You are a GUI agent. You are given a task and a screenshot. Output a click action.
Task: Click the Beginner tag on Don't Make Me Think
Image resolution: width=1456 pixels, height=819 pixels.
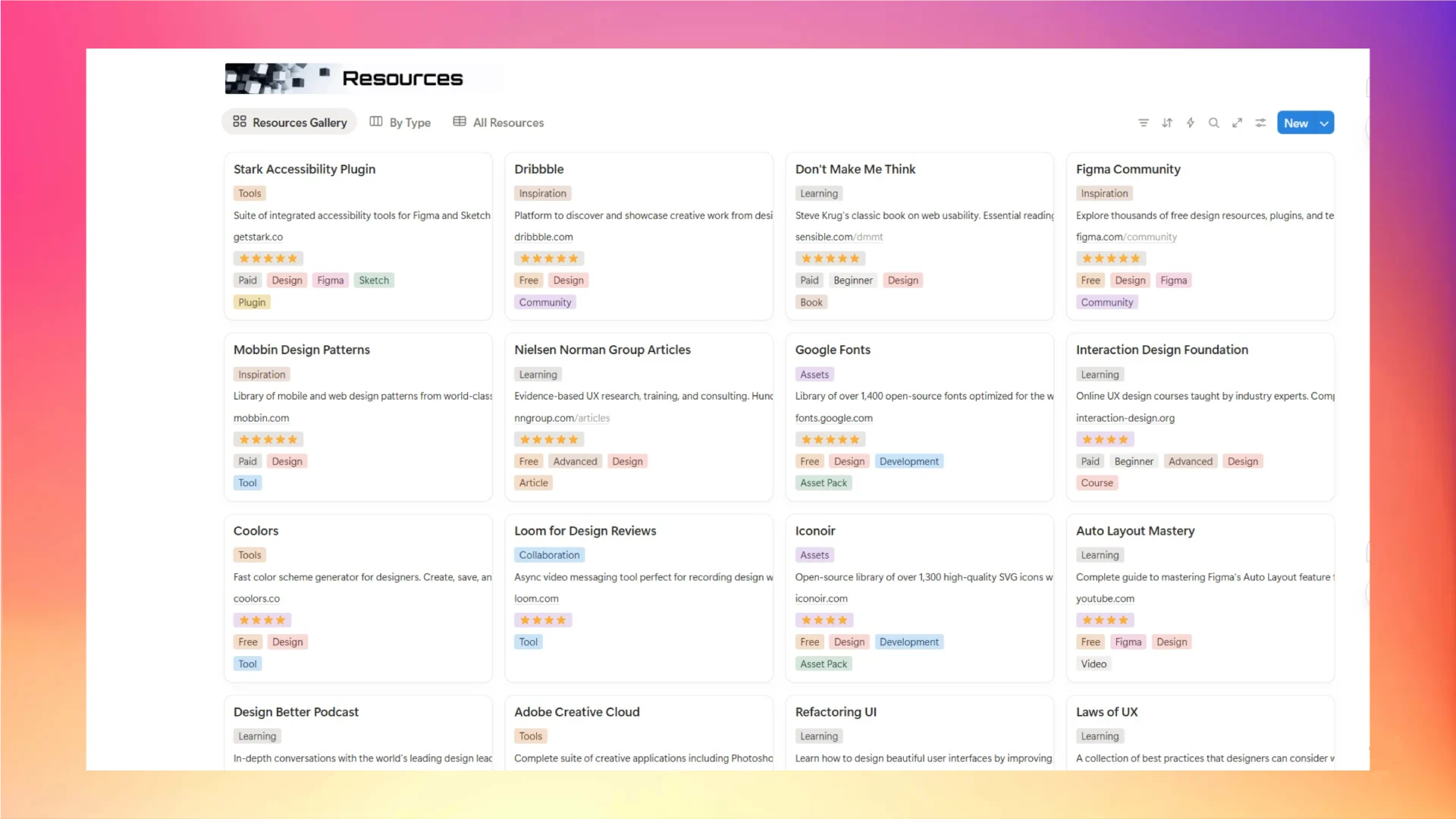coord(853,280)
